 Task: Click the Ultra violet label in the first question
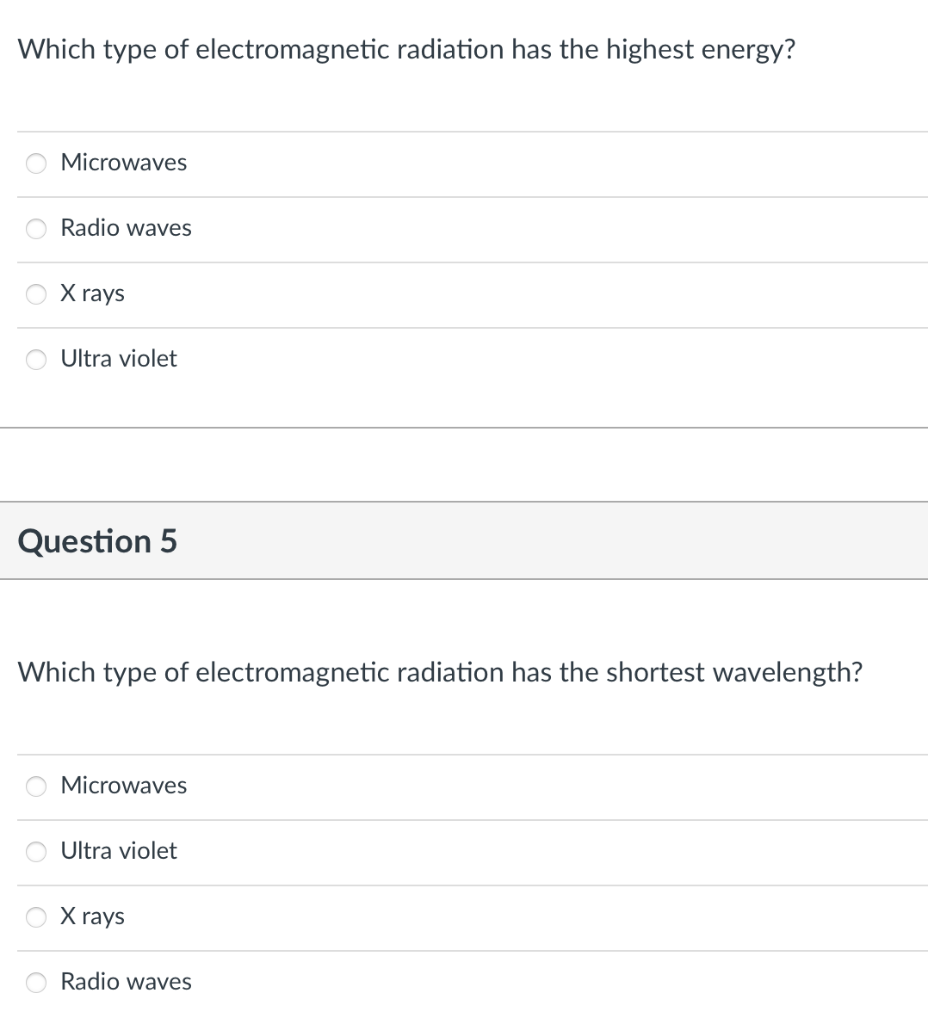[x=120, y=359]
